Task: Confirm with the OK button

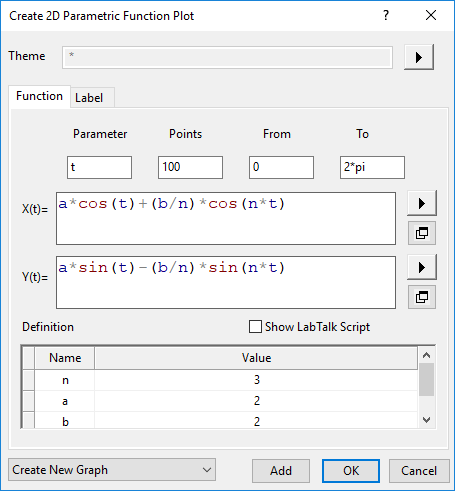Action: coord(351,471)
